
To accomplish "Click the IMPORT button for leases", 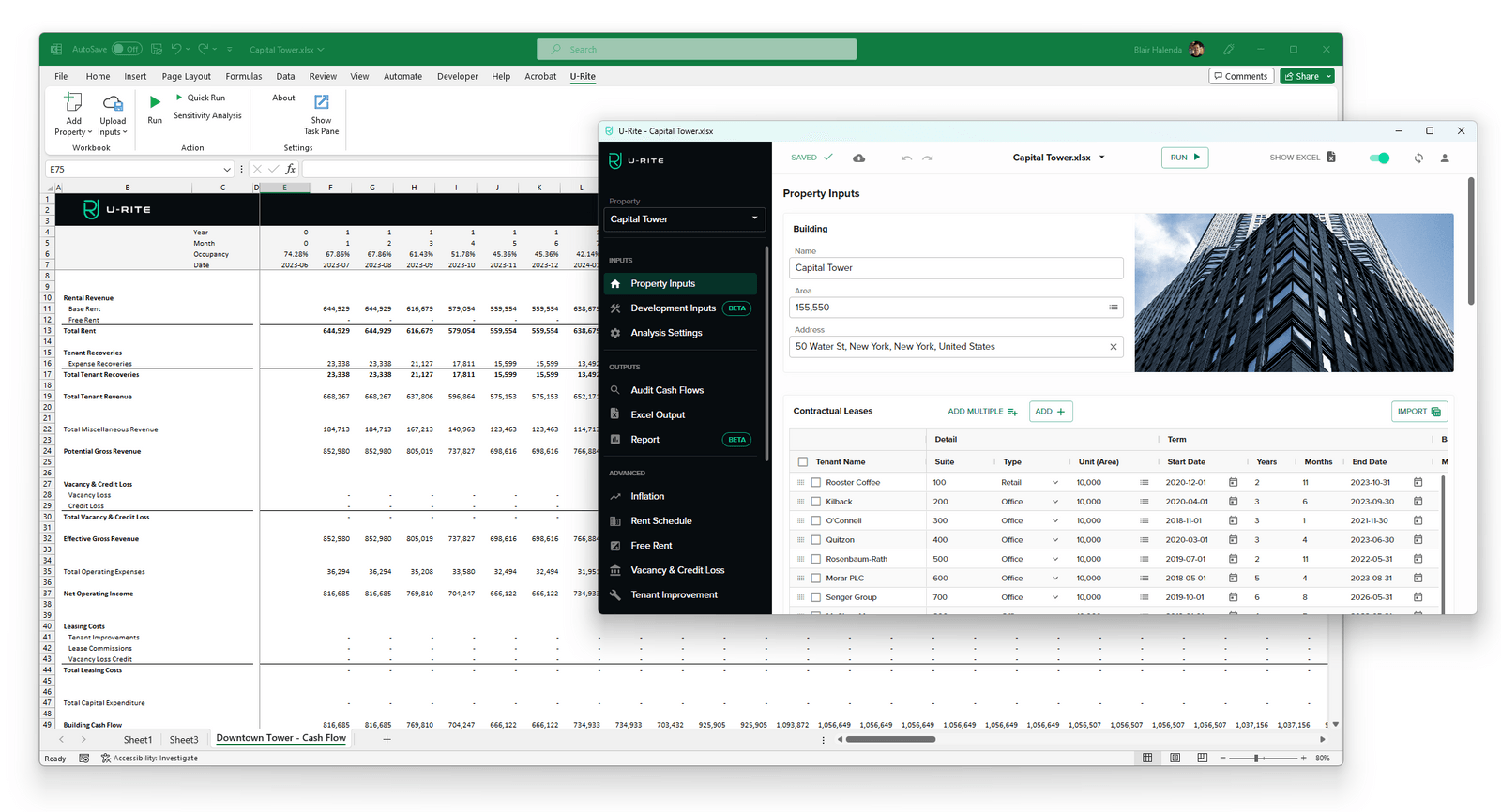I will (1419, 411).
